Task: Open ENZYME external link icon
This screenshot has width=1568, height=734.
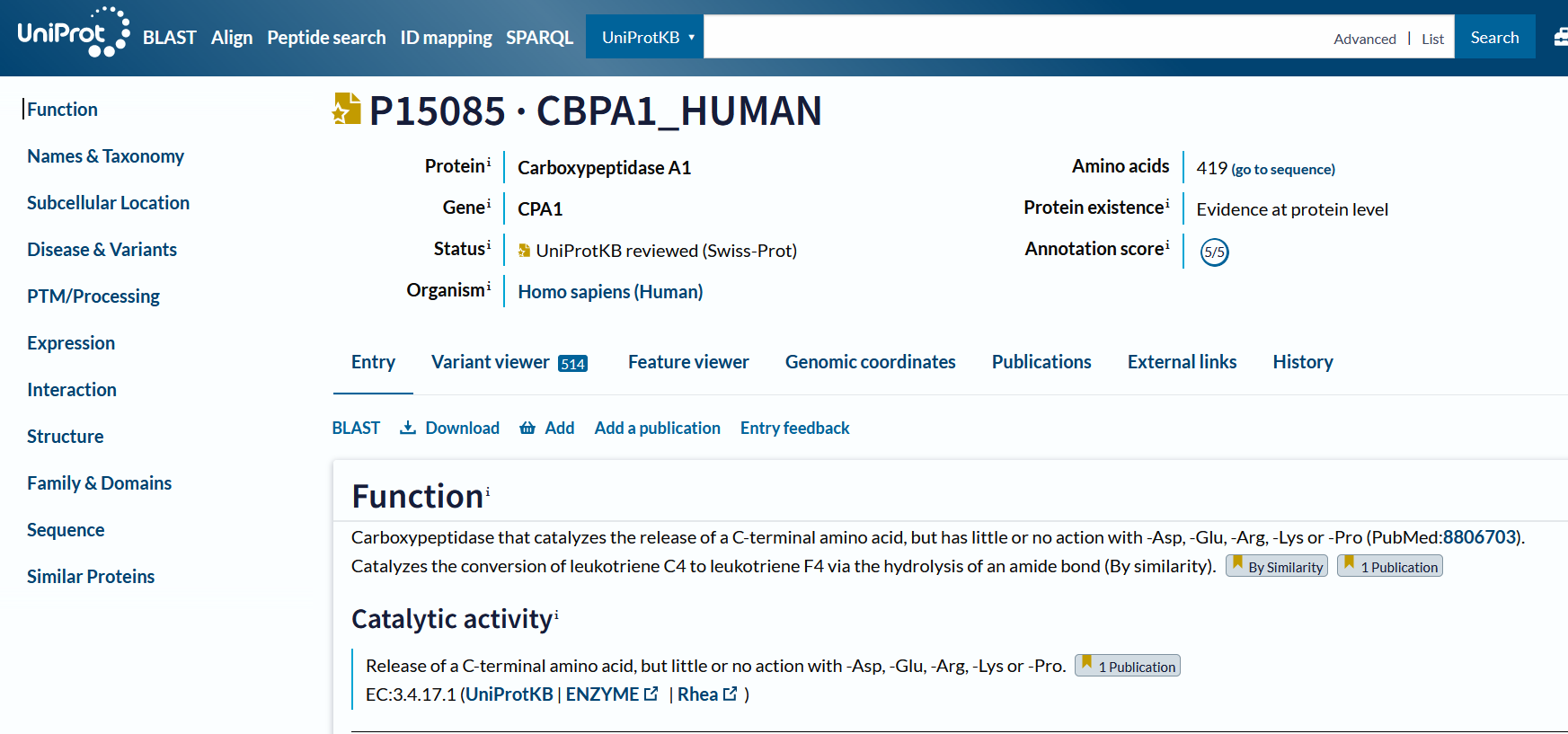Action: point(651,694)
